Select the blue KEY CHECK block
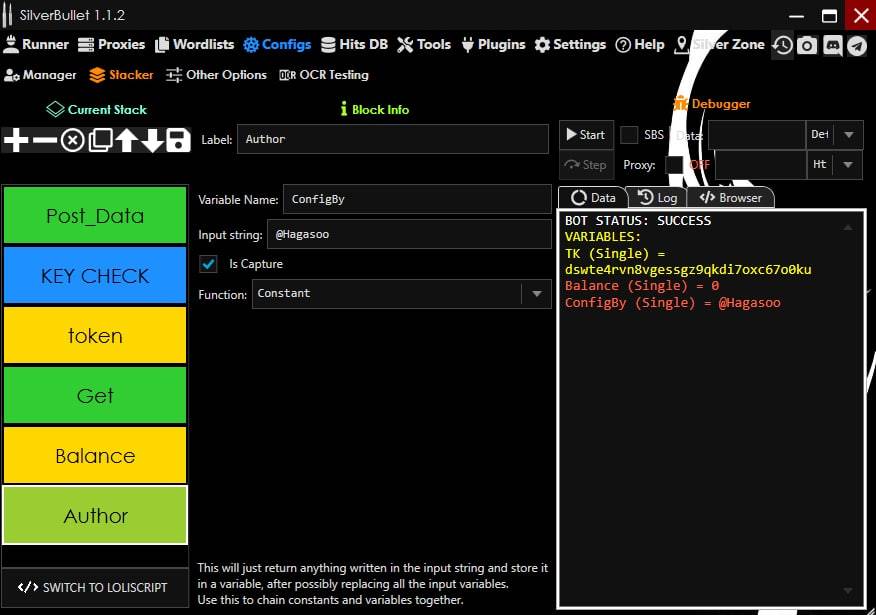Screen dimensions: 876x615 pyautogui.click(x=95, y=276)
